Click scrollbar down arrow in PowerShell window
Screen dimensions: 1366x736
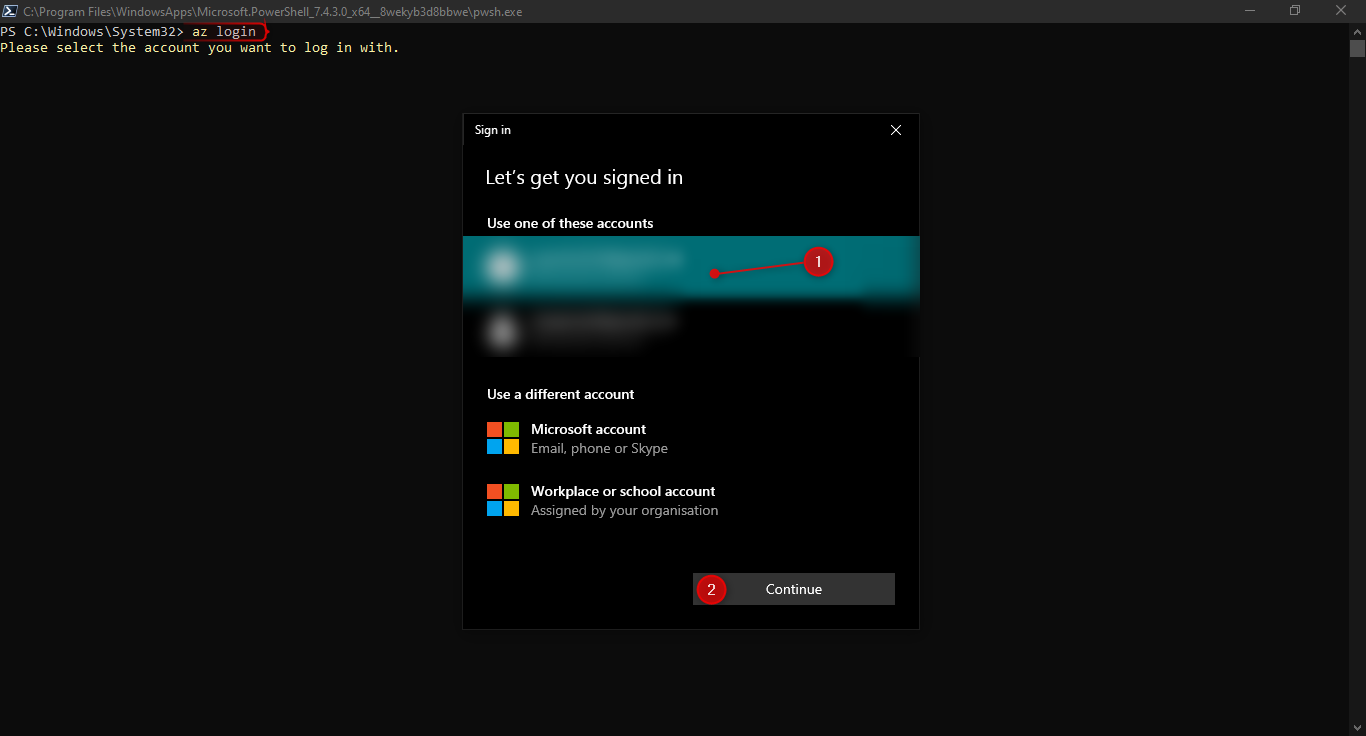click(1357, 728)
